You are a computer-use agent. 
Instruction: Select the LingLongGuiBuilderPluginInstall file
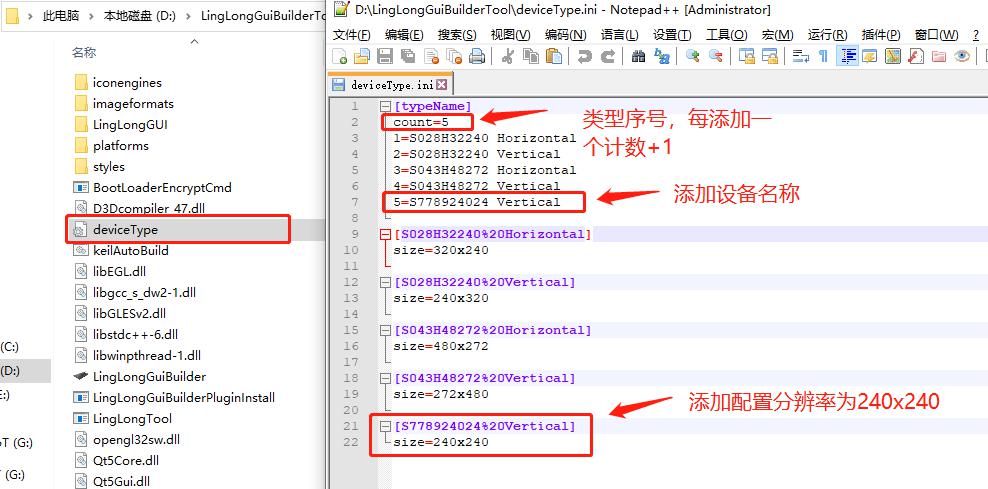pyautogui.click(x=184, y=398)
